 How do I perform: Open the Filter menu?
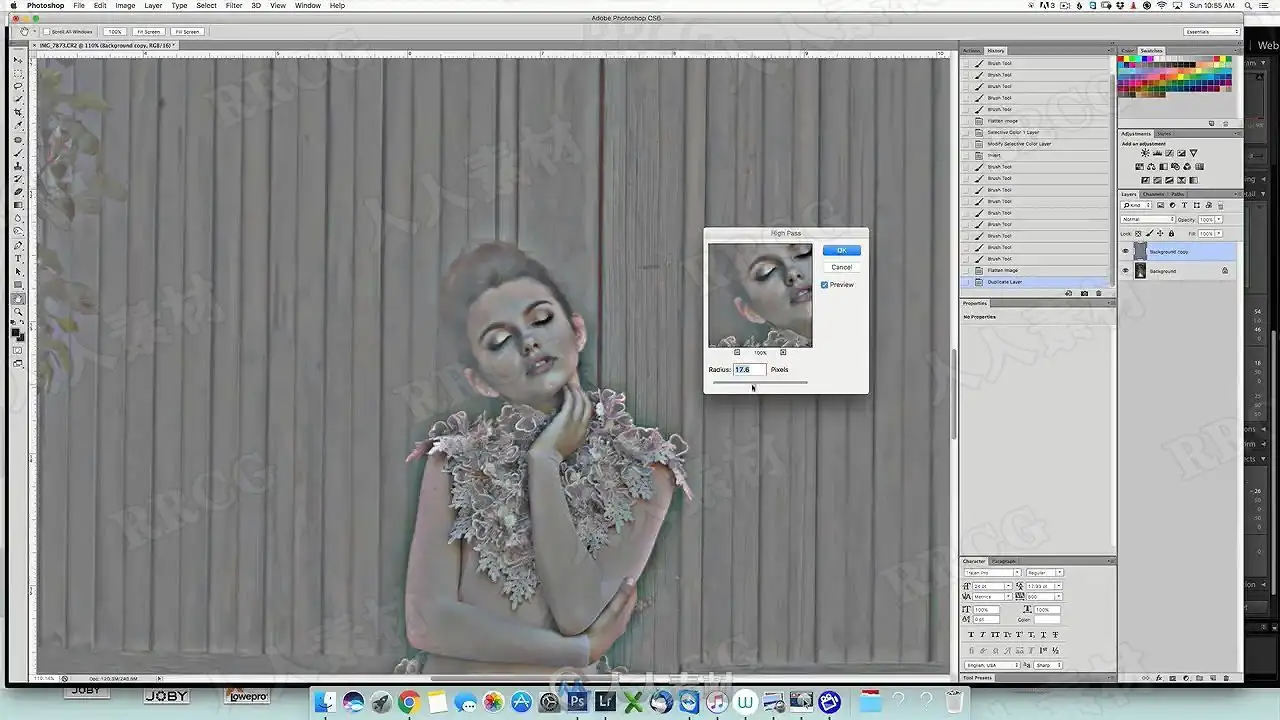click(234, 5)
